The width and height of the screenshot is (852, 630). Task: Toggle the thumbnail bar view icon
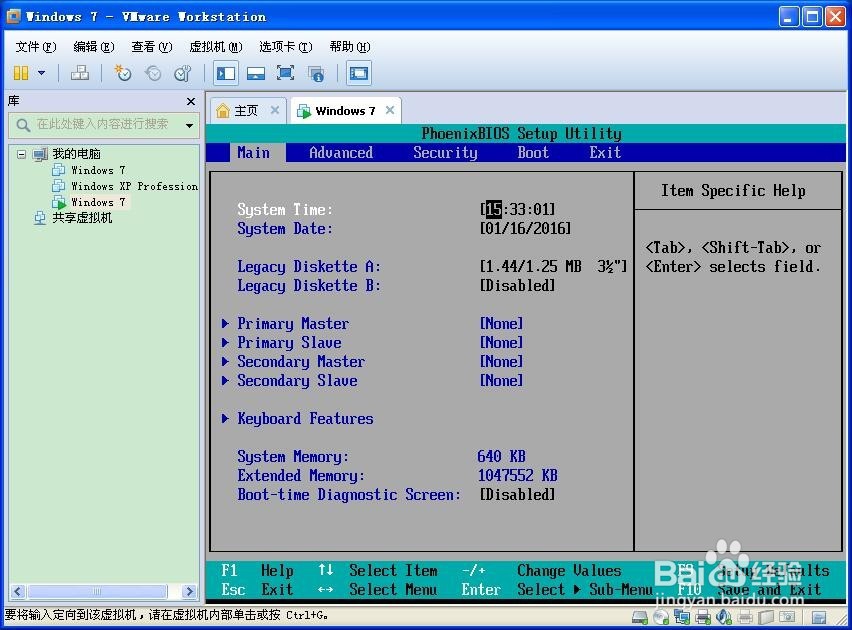pos(255,73)
